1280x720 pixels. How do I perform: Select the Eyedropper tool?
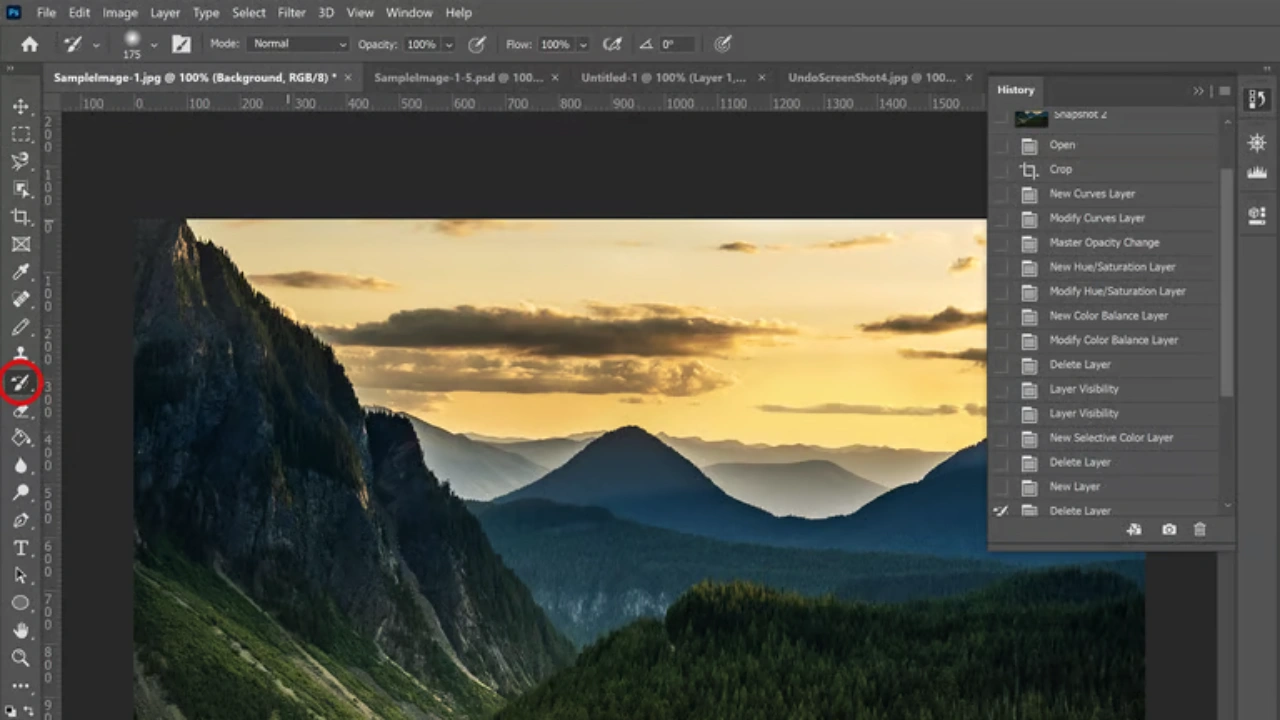[x=20, y=272]
